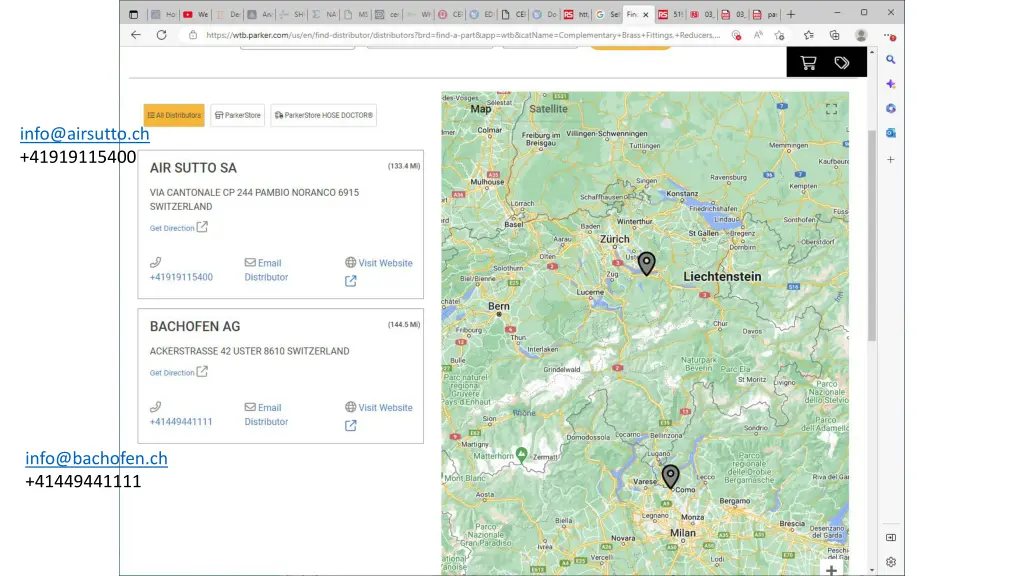Call AIR SUTTO SA at +41919115400 link
1024x576 pixels.
pos(181,277)
